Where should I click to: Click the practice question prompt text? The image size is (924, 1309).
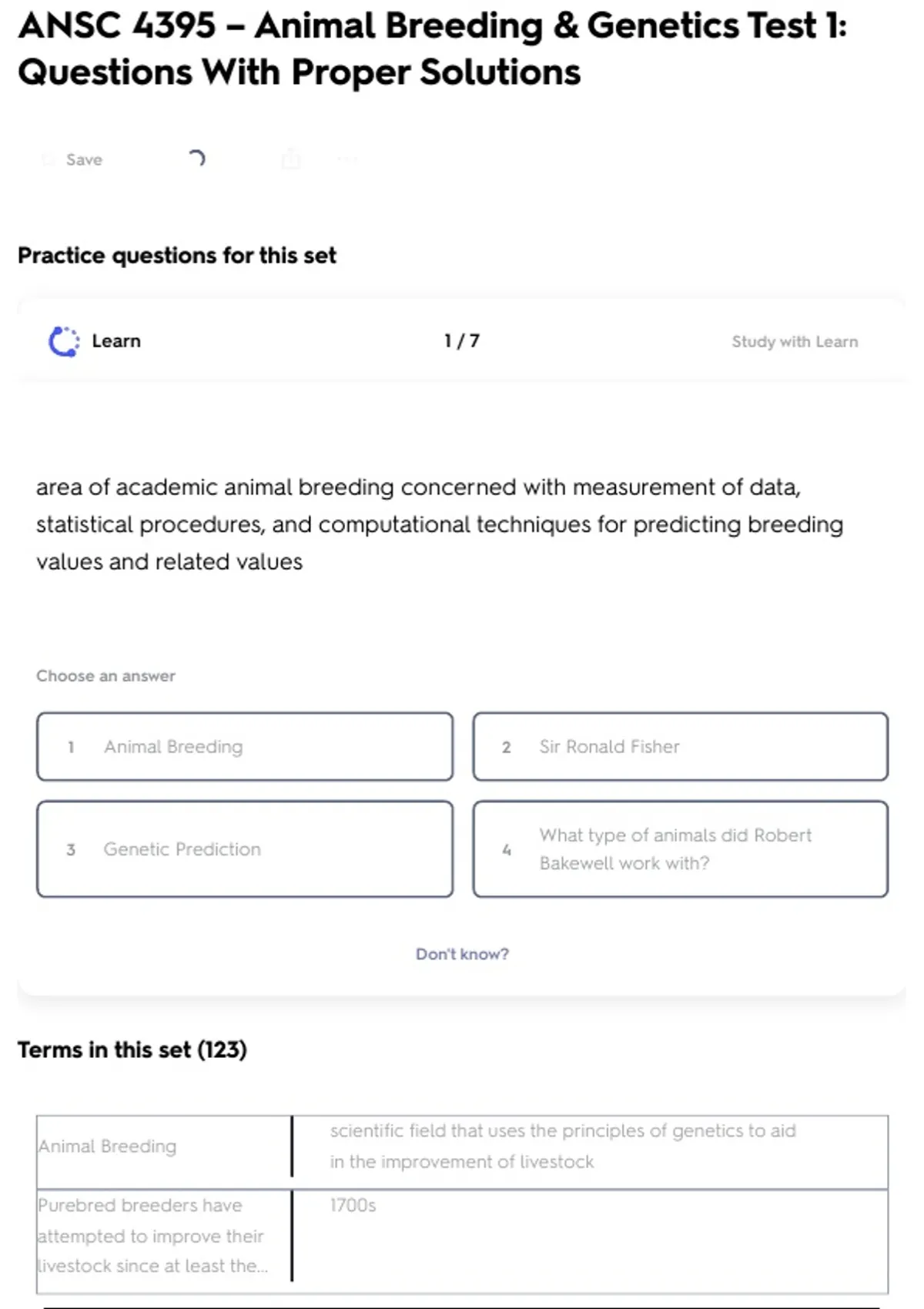(x=439, y=524)
